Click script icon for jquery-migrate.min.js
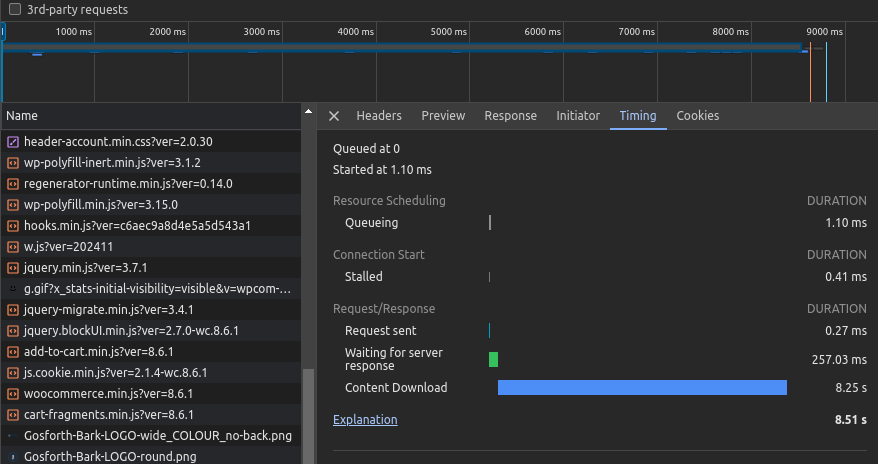This screenshot has height=464, width=878. click(13, 310)
